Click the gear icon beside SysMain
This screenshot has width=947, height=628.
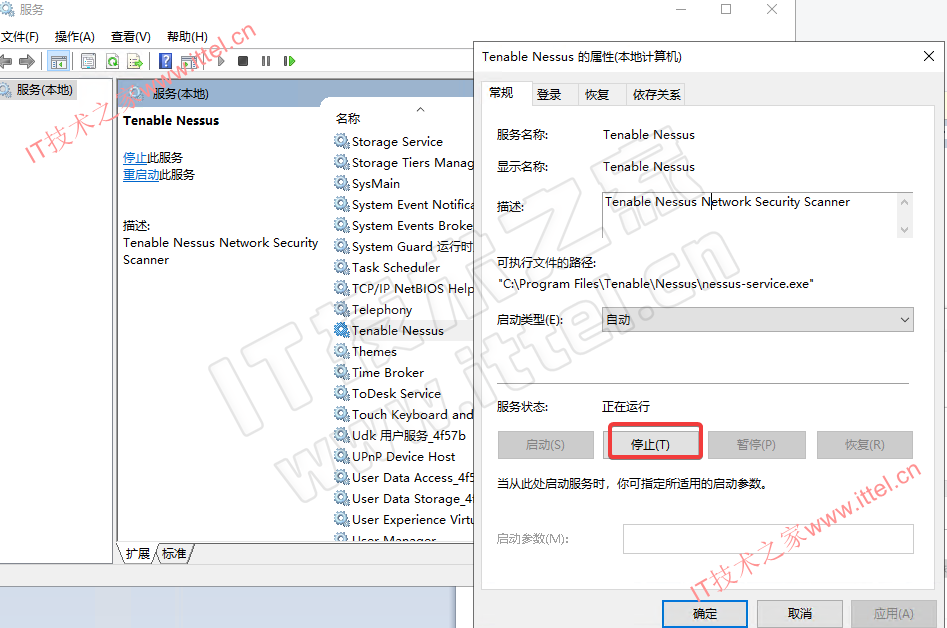[x=342, y=183]
